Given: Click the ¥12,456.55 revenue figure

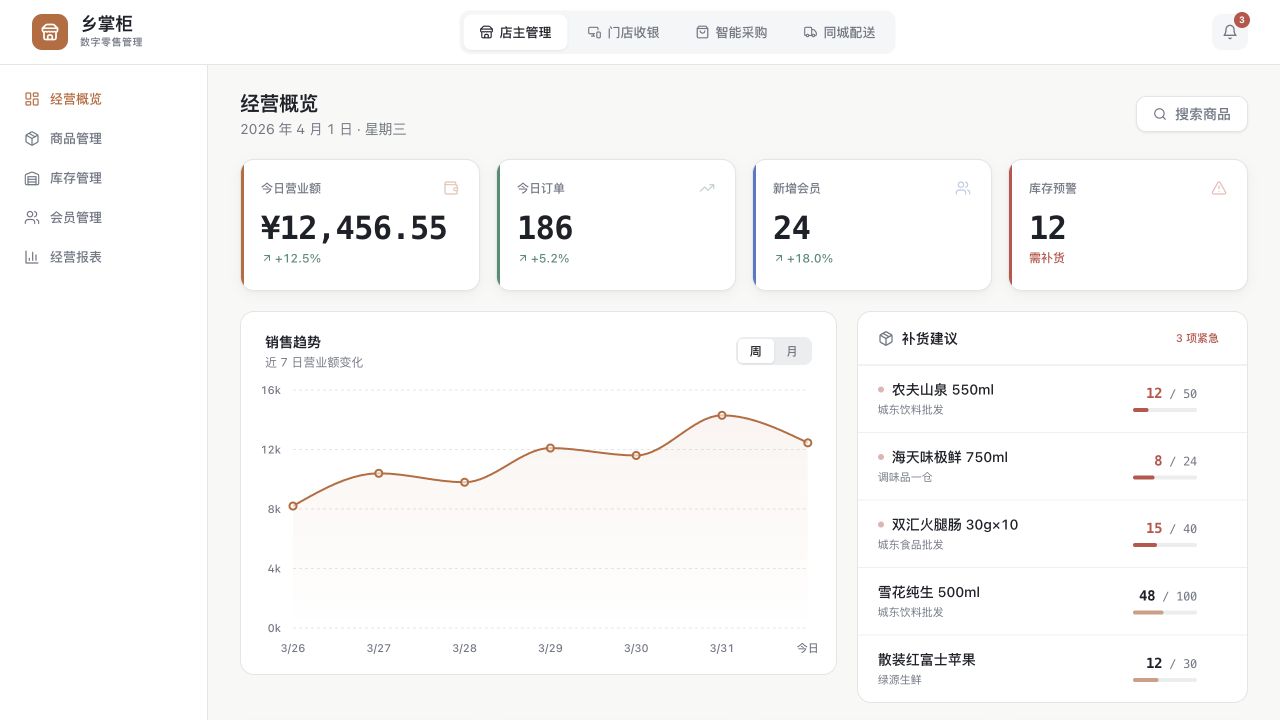Looking at the screenshot, I should tap(354, 228).
